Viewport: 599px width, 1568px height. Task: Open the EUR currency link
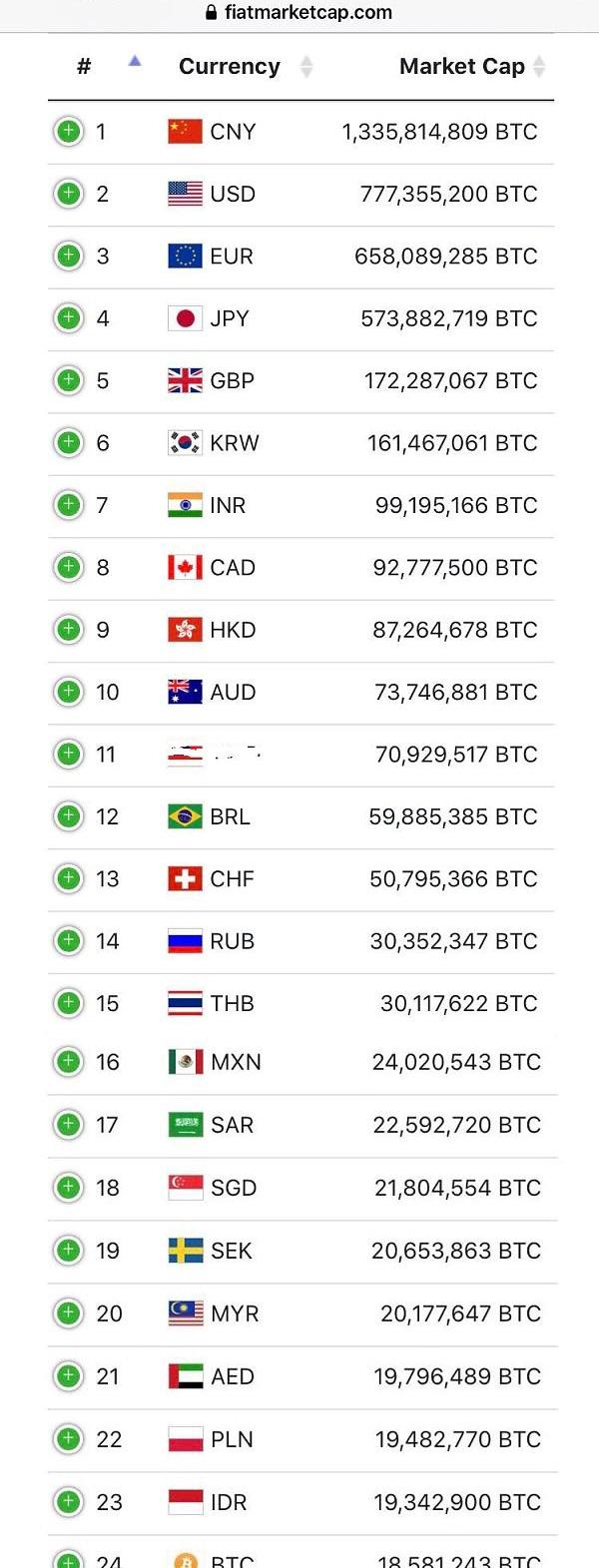[x=232, y=257]
